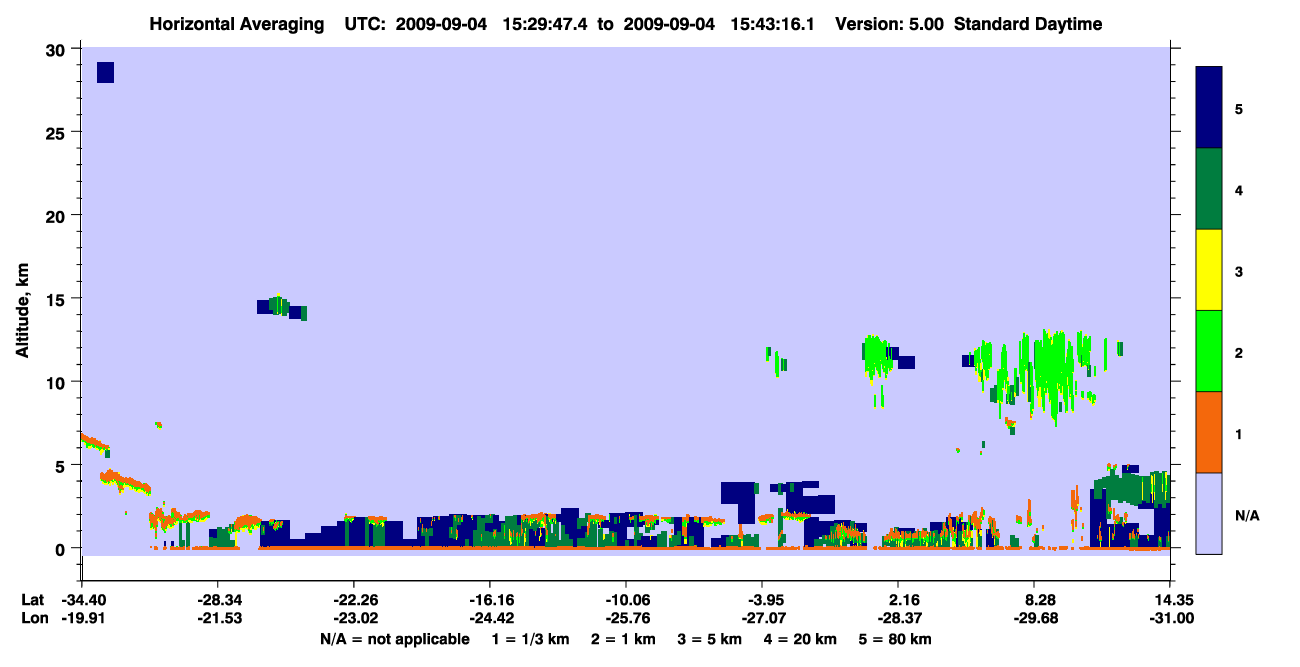Image resolution: width=1300 pixels, height=667 pixels.
Task: Click the 'Lon' row label
Action: (x=33, y=619)
